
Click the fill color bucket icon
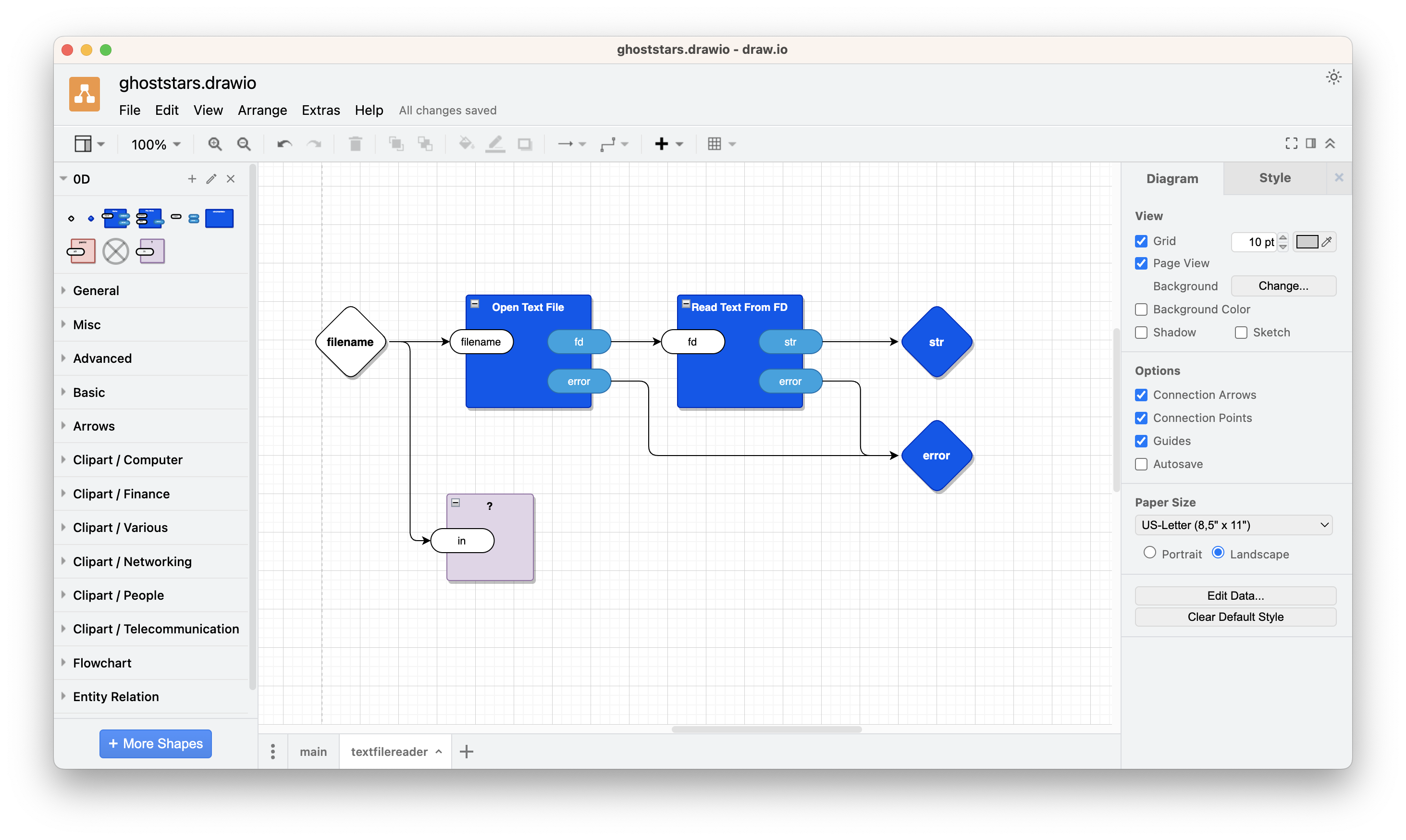pyautogui.click(x=466, y=144)
